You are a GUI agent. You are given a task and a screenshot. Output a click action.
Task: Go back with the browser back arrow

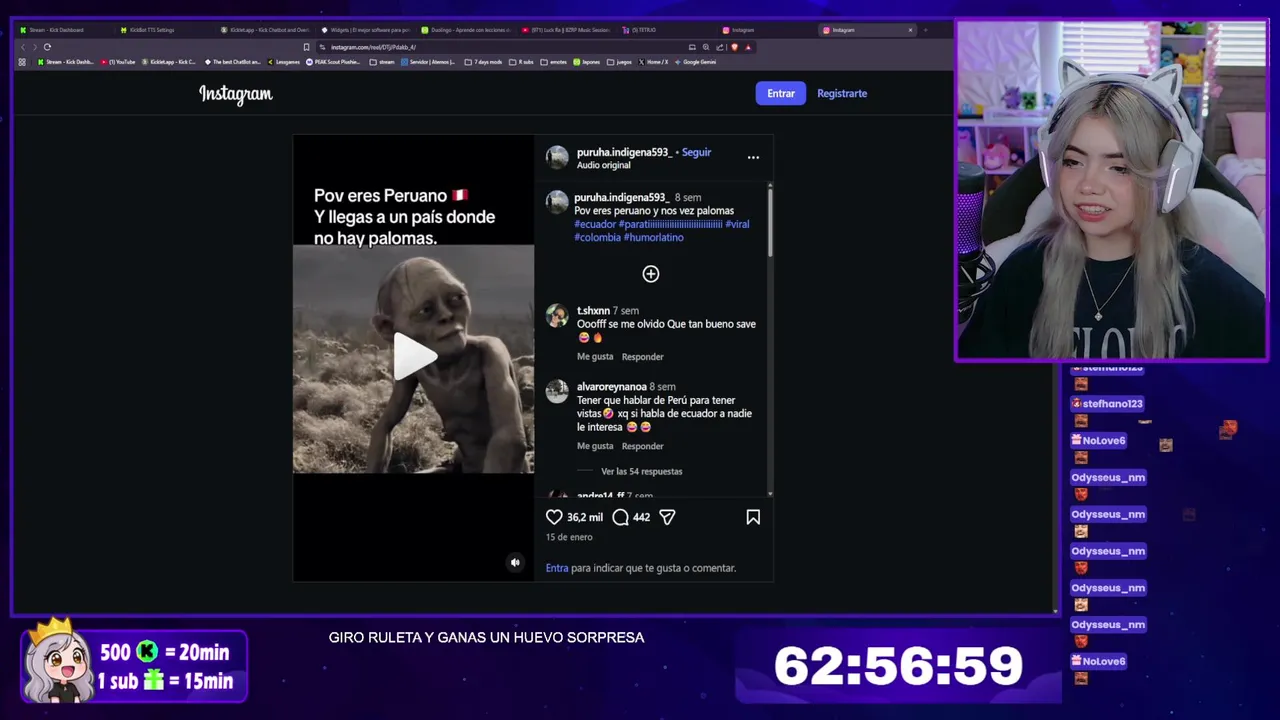click(23, 47)
